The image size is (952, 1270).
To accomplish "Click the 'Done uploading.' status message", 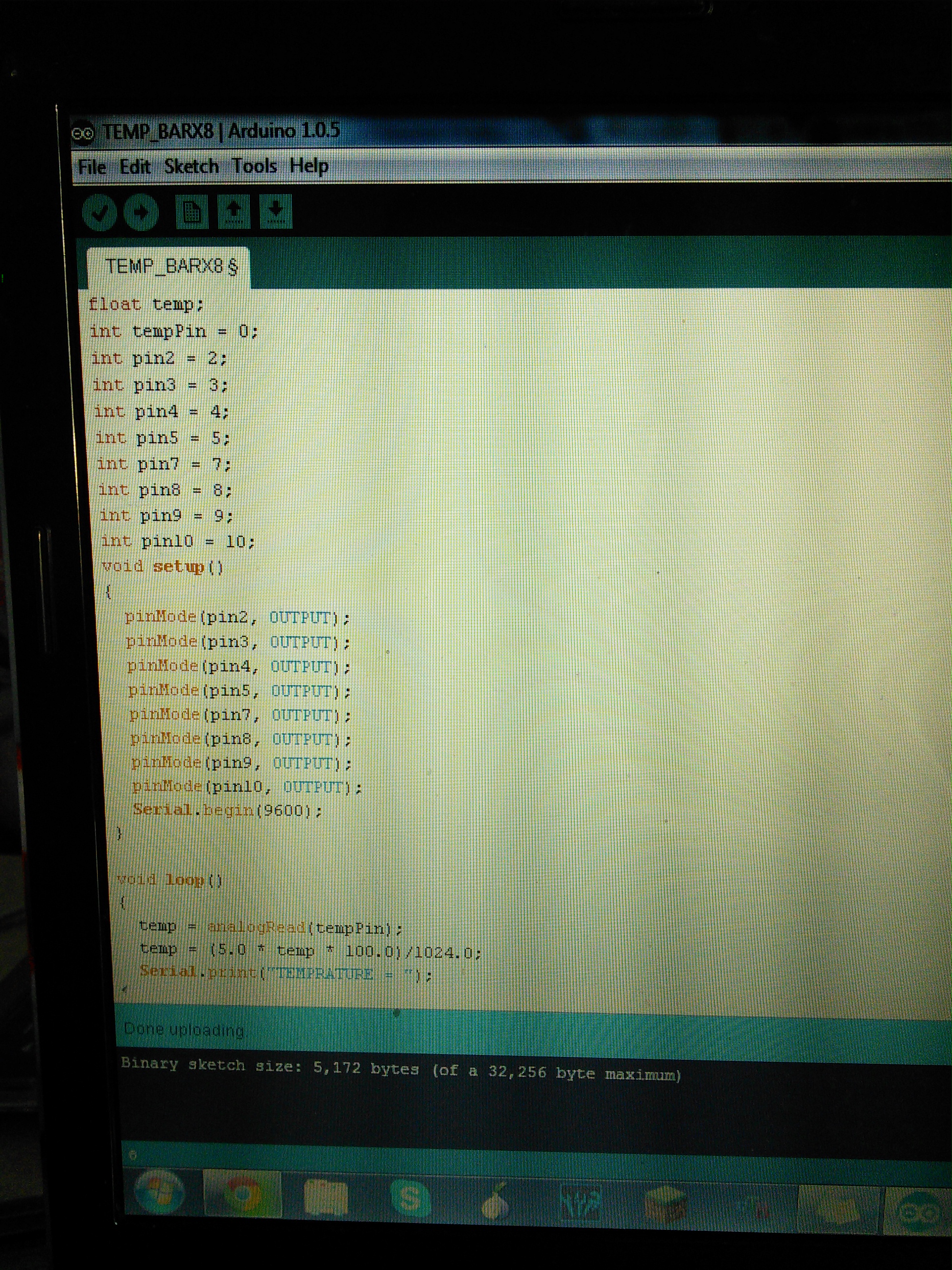I will point(185,1029).
